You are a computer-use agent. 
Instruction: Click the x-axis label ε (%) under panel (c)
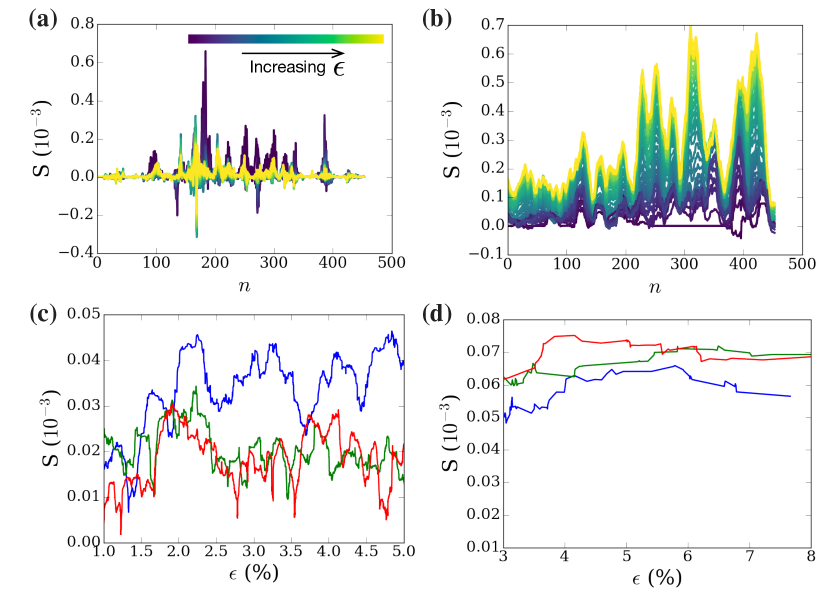click(254, 573)
